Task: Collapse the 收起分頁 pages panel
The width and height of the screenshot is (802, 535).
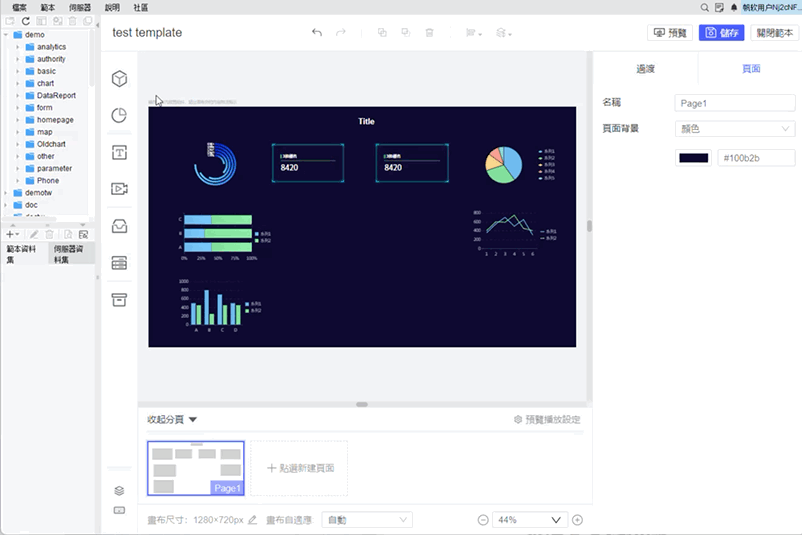Action: 172,420
